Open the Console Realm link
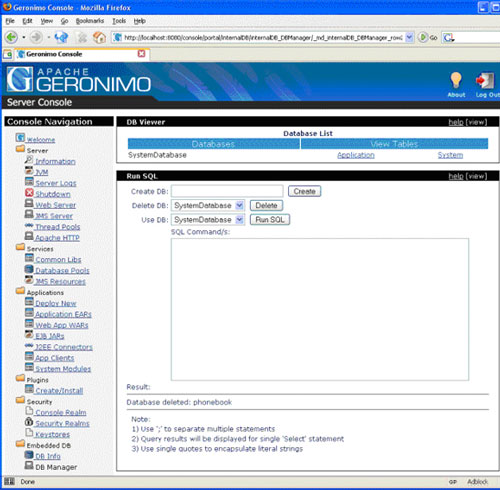The width and height of the screenshot is (500, 490). (x=61, y=412)
